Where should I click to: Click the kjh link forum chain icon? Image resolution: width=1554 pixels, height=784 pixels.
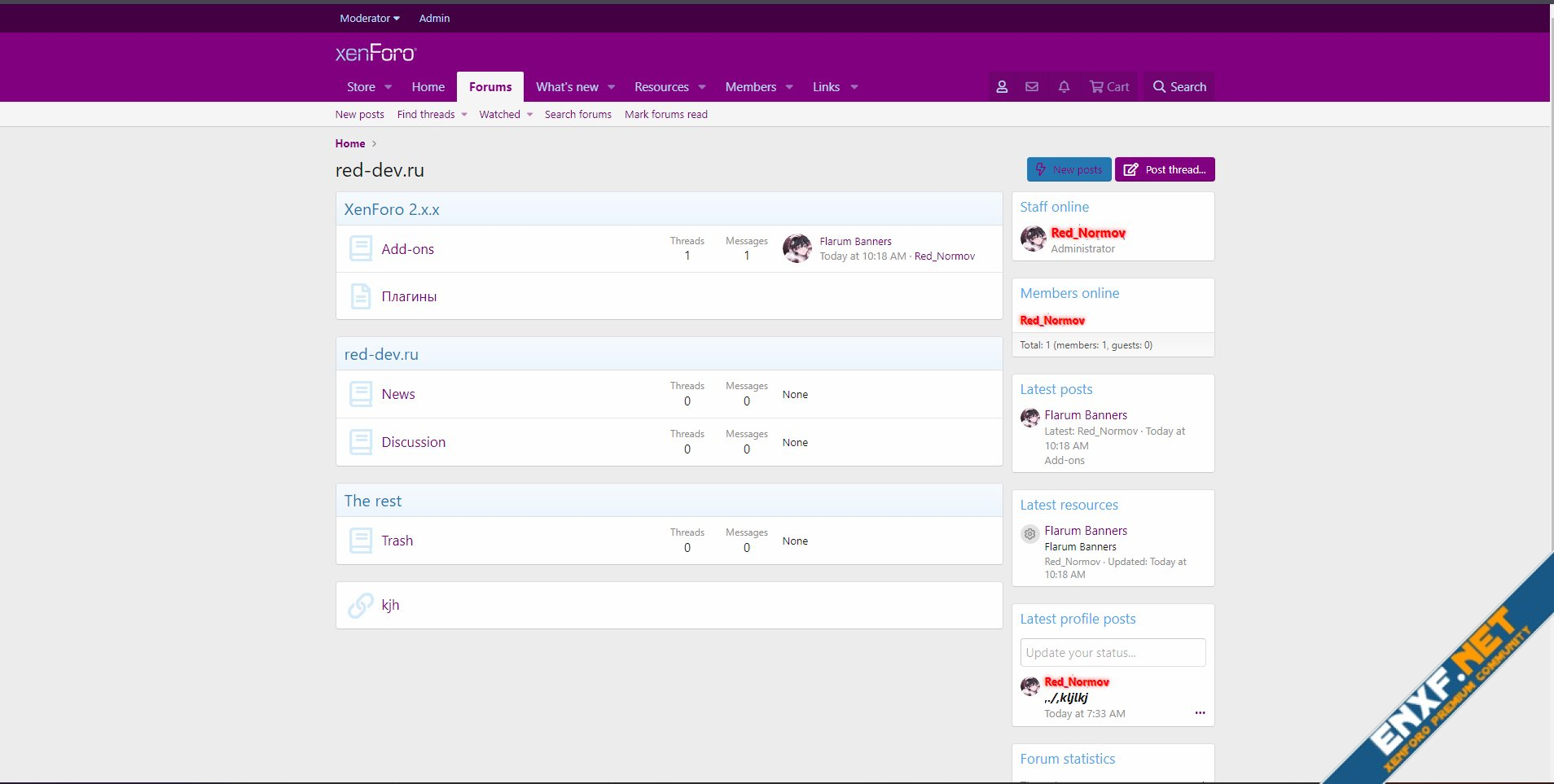[361, 605]
